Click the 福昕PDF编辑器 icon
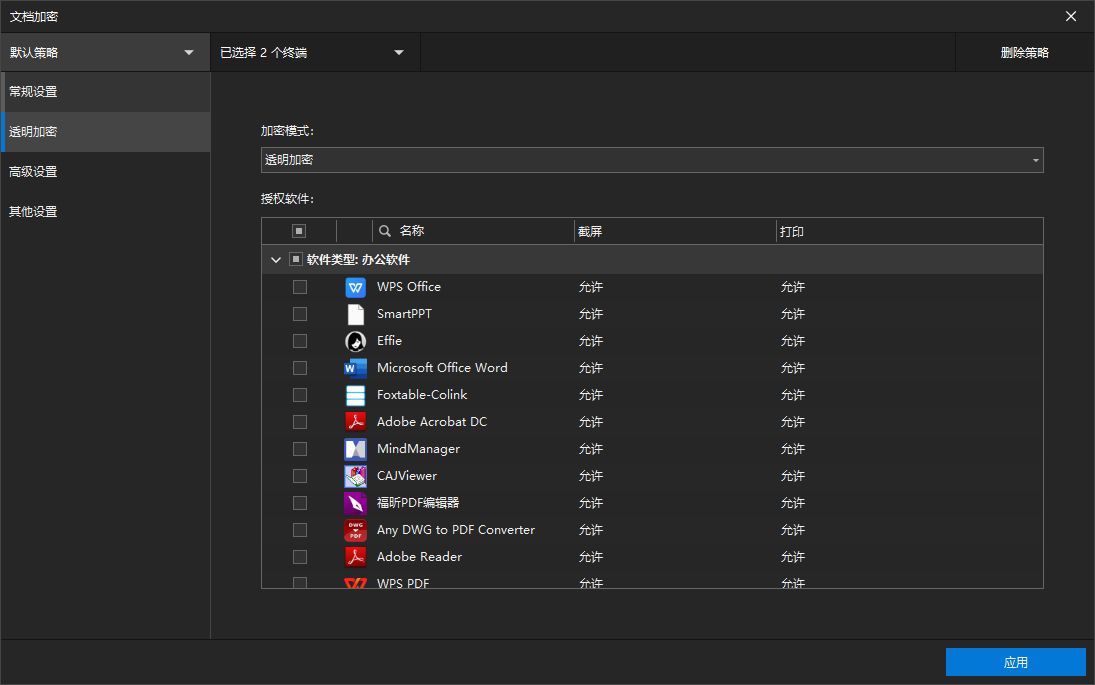Image resolution: width=1095 pixels, height=685 pixels. [355, 503]
